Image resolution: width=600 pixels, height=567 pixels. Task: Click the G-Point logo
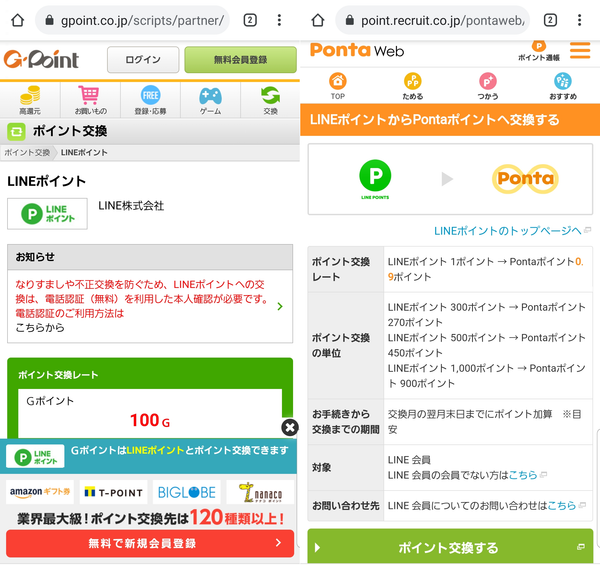[41, 60]
